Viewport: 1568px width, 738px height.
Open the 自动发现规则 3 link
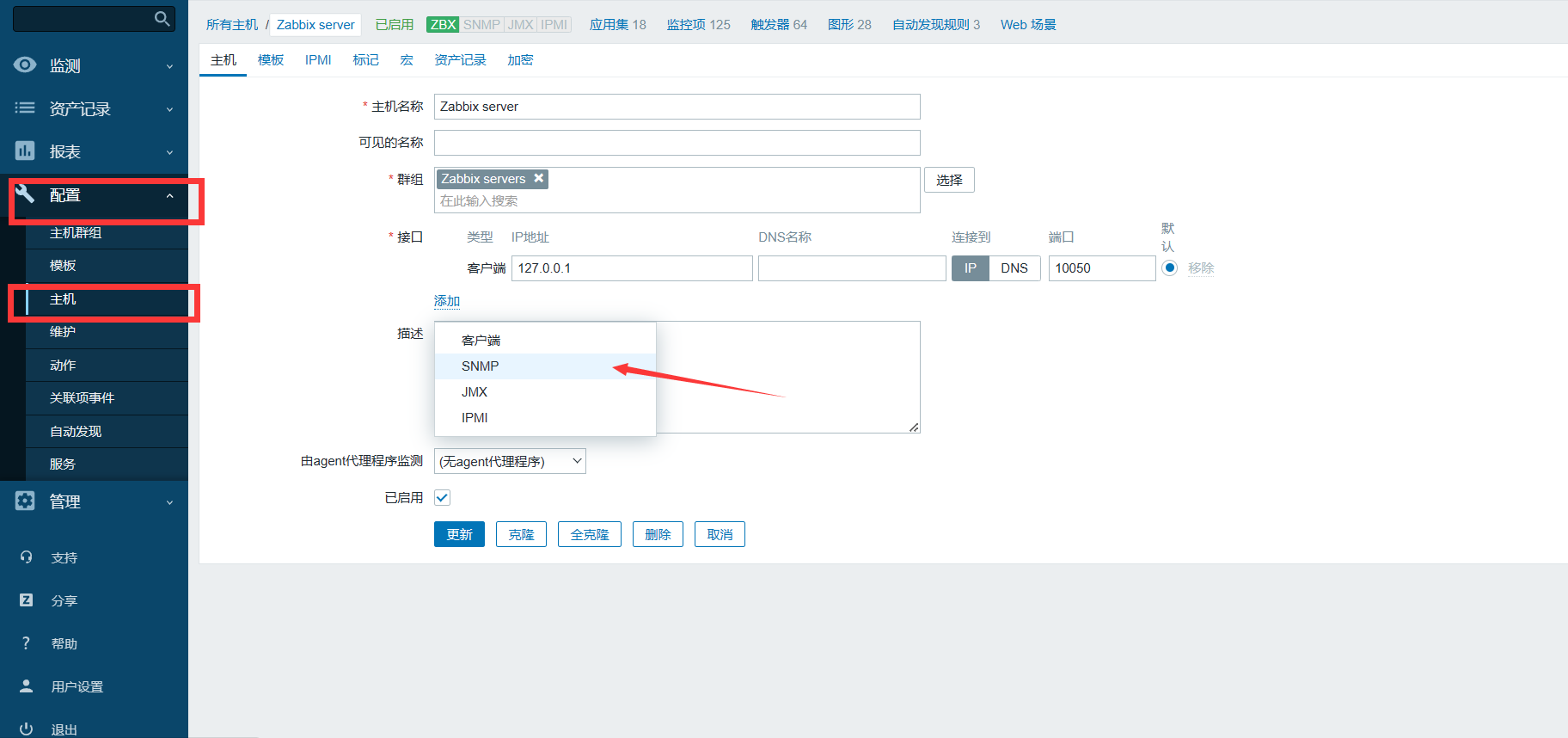(936, 24)
